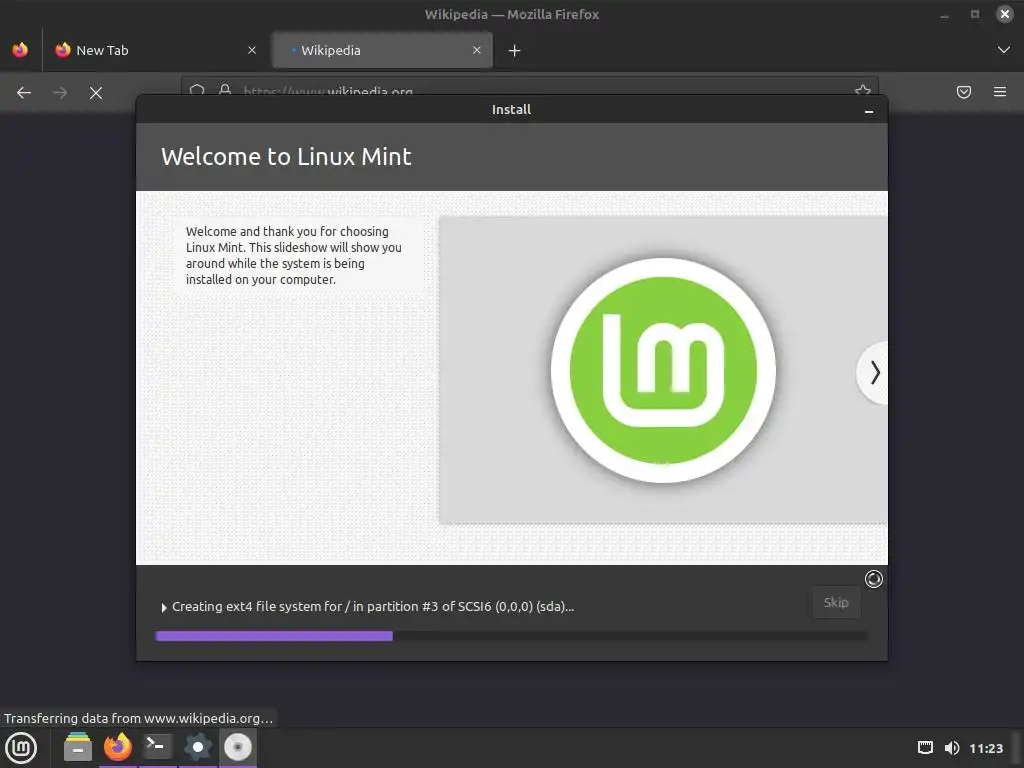Click the 'Creating ext4 file system' status text
Screen dimensions: 1024x768
(x=373, y=607)
